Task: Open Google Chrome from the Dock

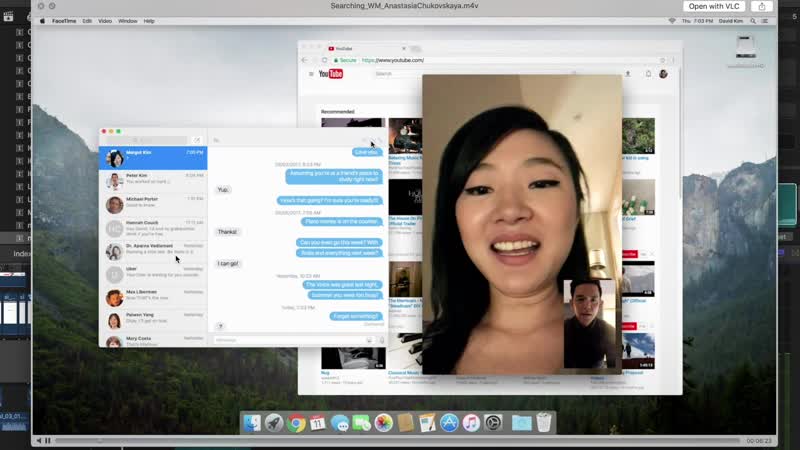Action: [296, 423]
